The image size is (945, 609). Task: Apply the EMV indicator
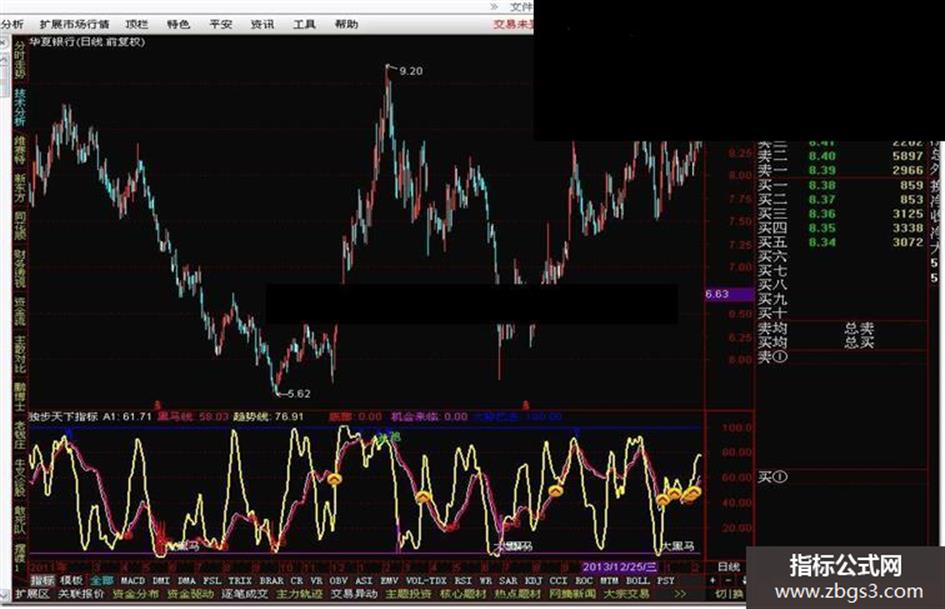point(389,581)
